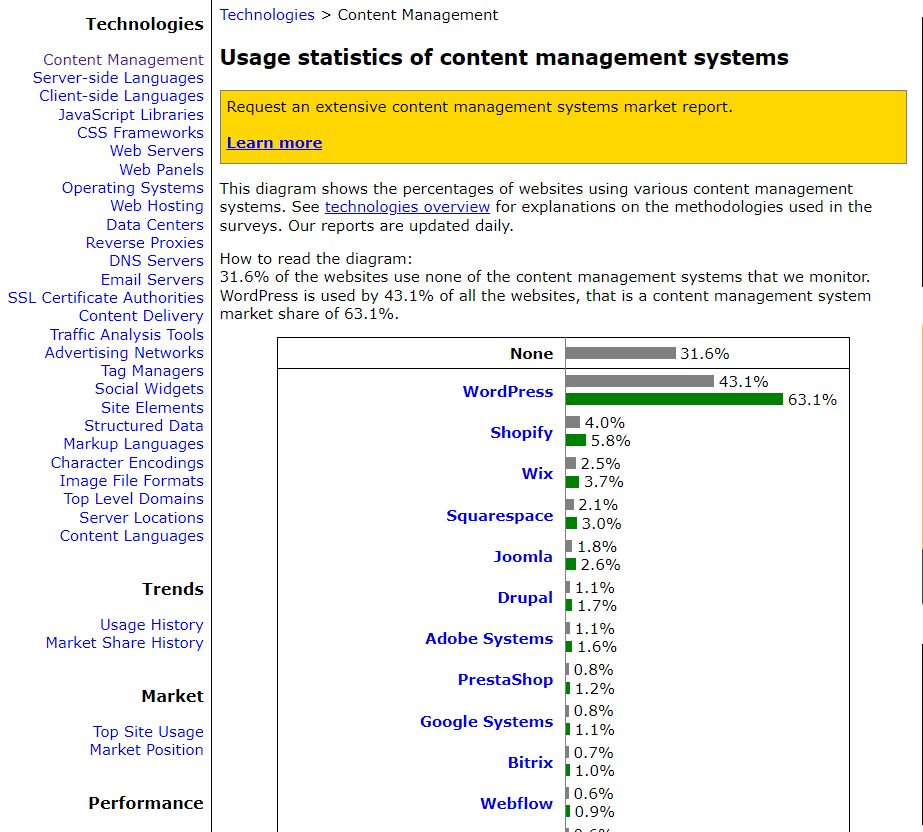
Task: Open Web Panels in sidebar
Action: point(161,170)
